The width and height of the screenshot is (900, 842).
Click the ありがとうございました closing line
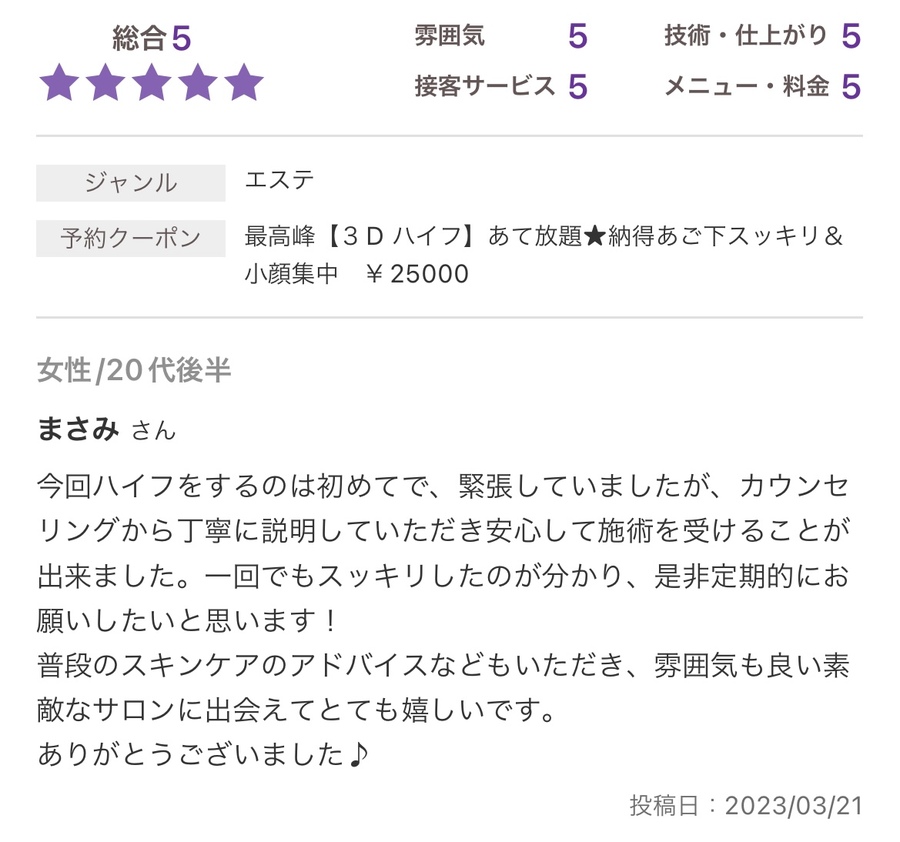(203, 754)
